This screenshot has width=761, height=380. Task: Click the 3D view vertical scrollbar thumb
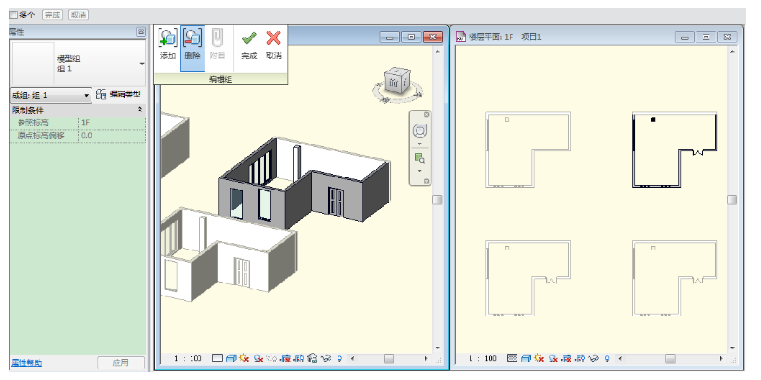(437, 199)
